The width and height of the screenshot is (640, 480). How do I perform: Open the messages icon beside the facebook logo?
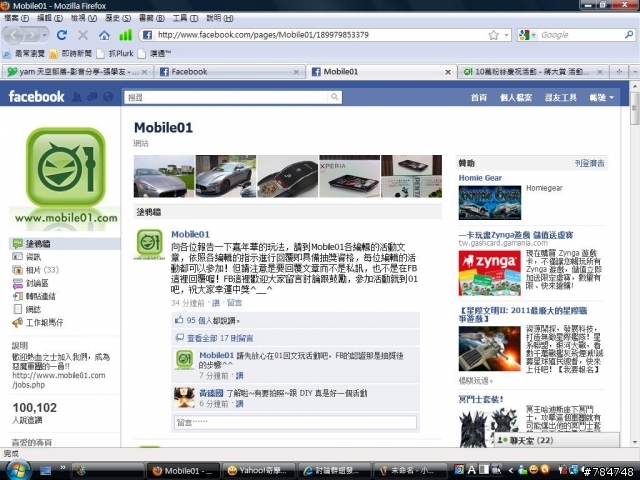click(93, 97)
